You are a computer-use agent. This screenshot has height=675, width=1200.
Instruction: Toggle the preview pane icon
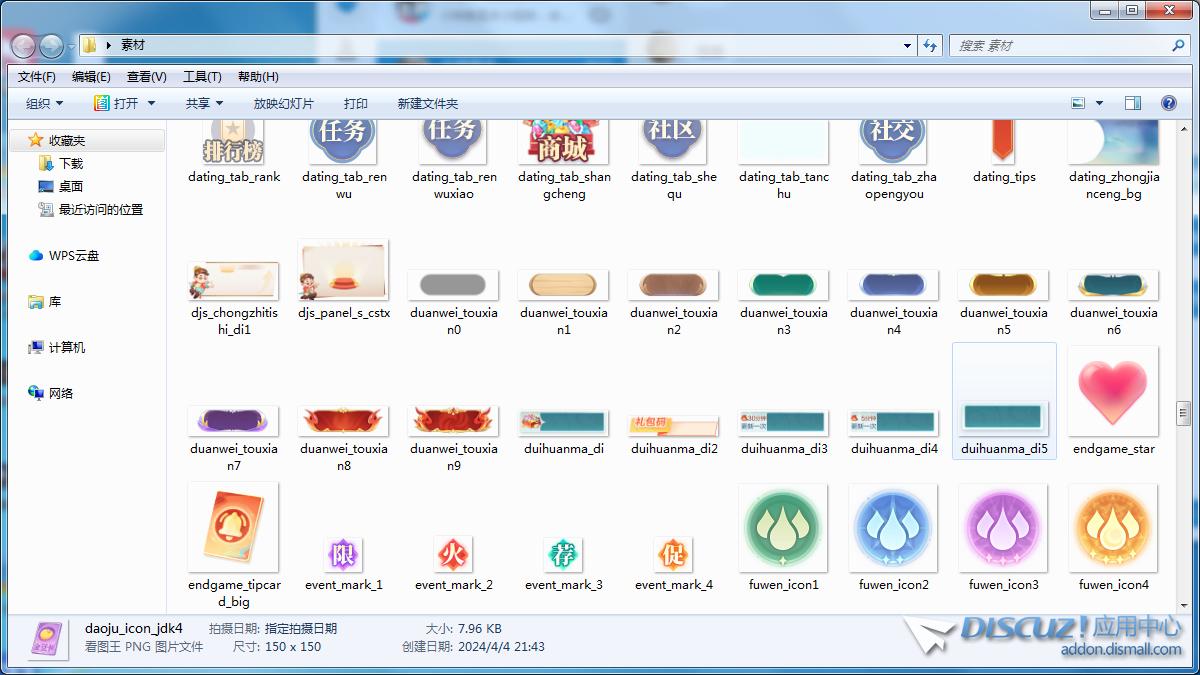[1133, 103]
